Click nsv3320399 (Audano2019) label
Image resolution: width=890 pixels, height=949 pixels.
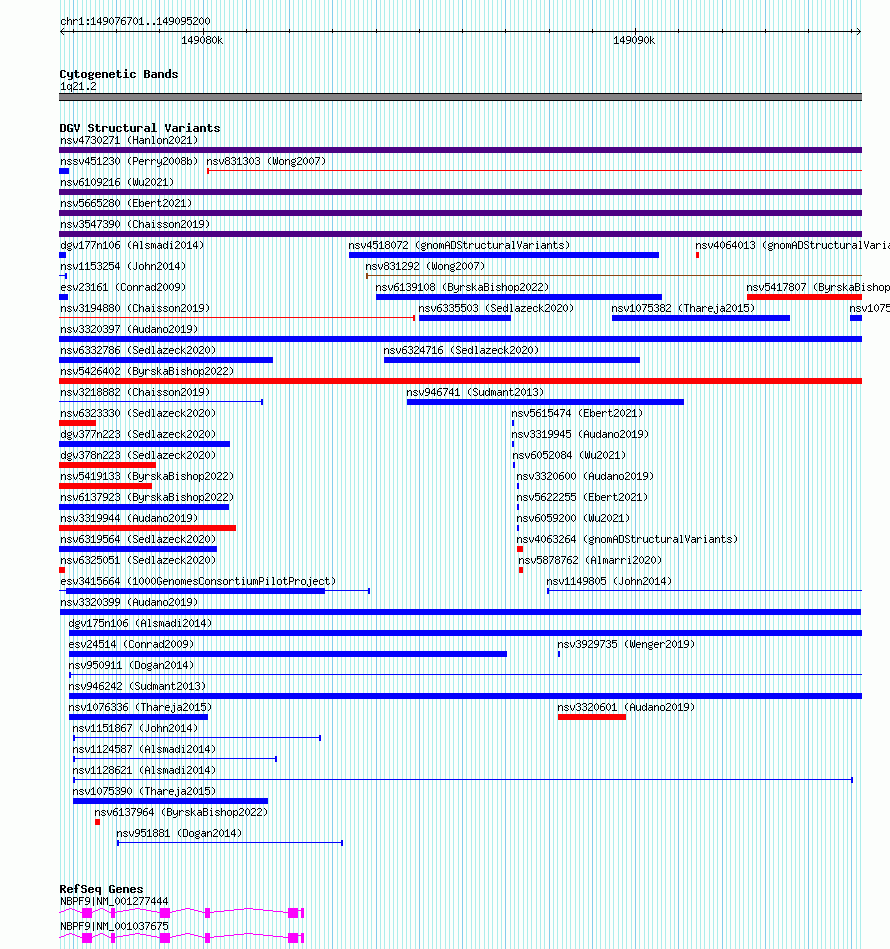click(x=129, y=603)
